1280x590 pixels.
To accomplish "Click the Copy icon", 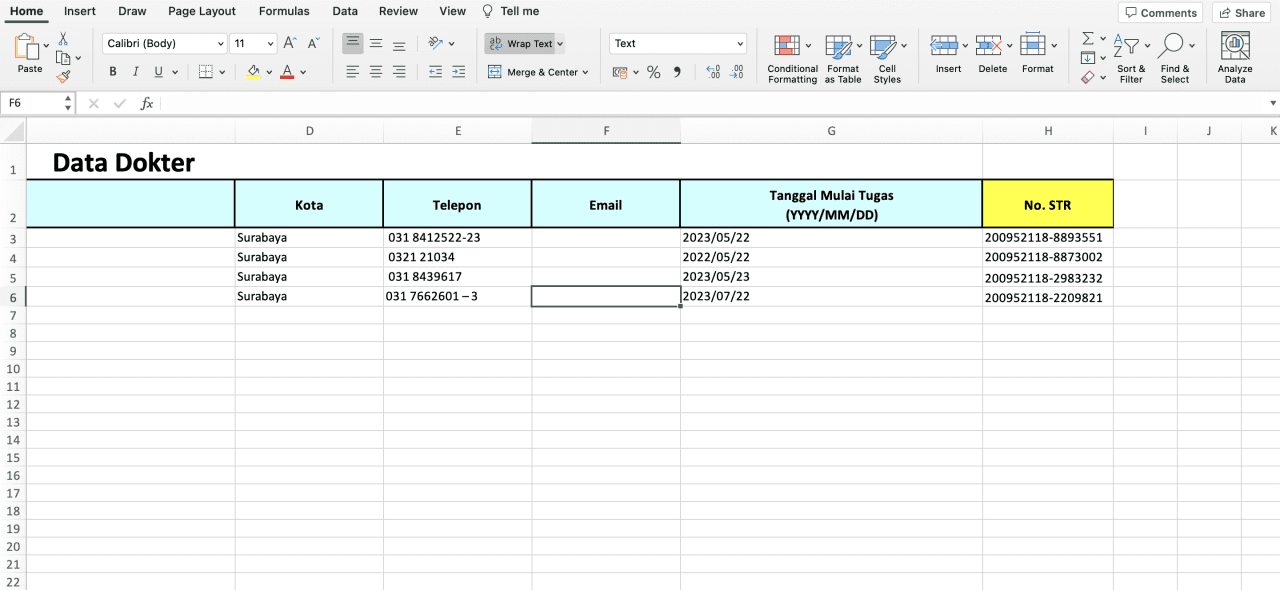I will (x=63, y=58).
